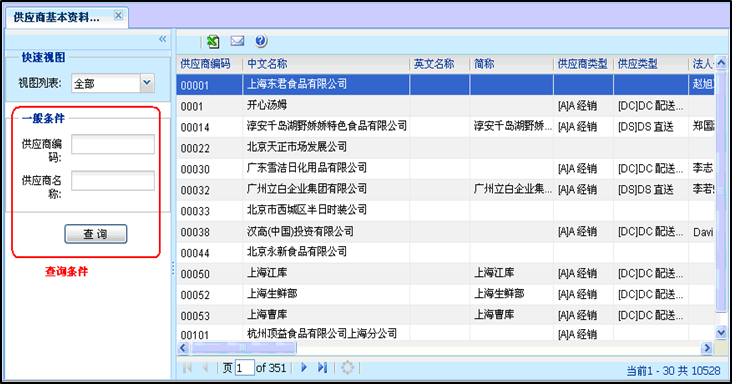Sort by the 中文名称 column header
This screenshot has width=732, height=384.
tap(326, 64)
